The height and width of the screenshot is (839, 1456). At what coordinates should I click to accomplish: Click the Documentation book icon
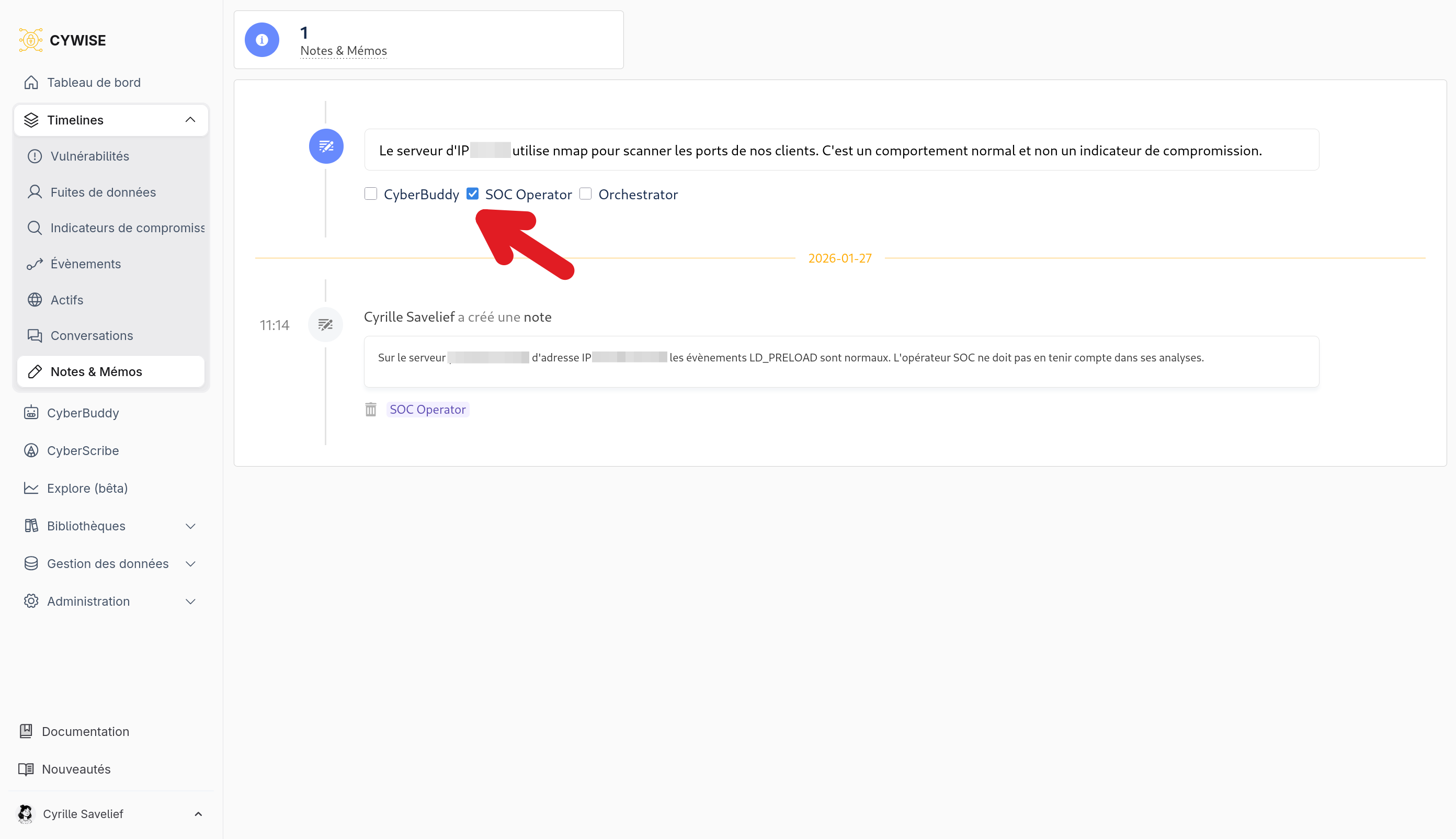pos(26,731)
